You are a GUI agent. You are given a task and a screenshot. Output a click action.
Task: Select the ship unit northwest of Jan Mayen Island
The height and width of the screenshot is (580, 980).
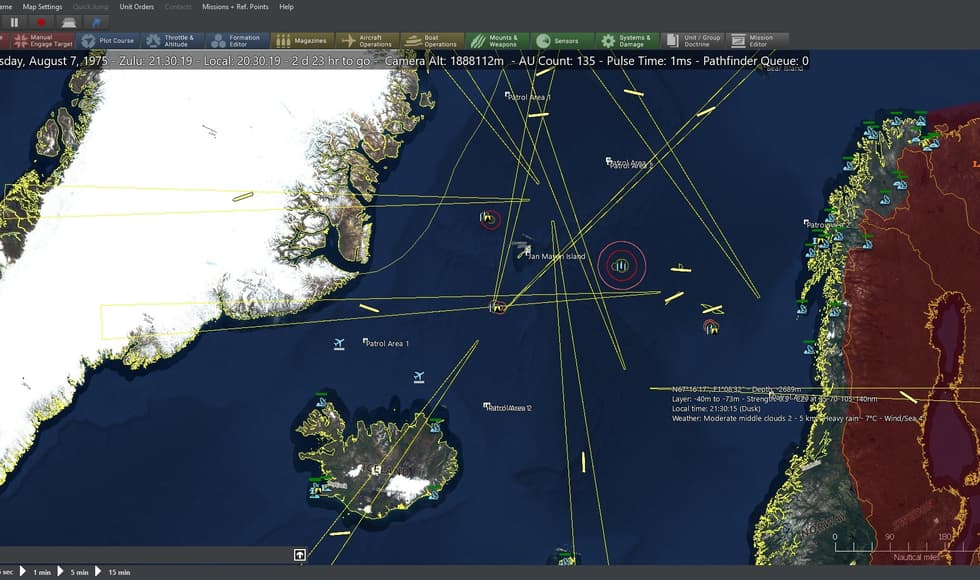point(489,218)
